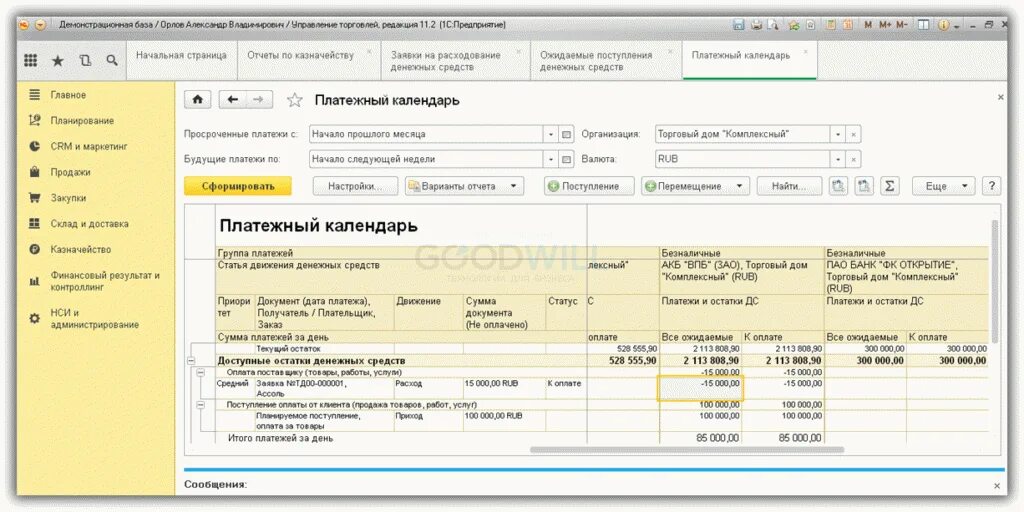Open the main menu arrow in the title bar
The height and width of the screenshot is (512, 1024).
pos(40,25)
